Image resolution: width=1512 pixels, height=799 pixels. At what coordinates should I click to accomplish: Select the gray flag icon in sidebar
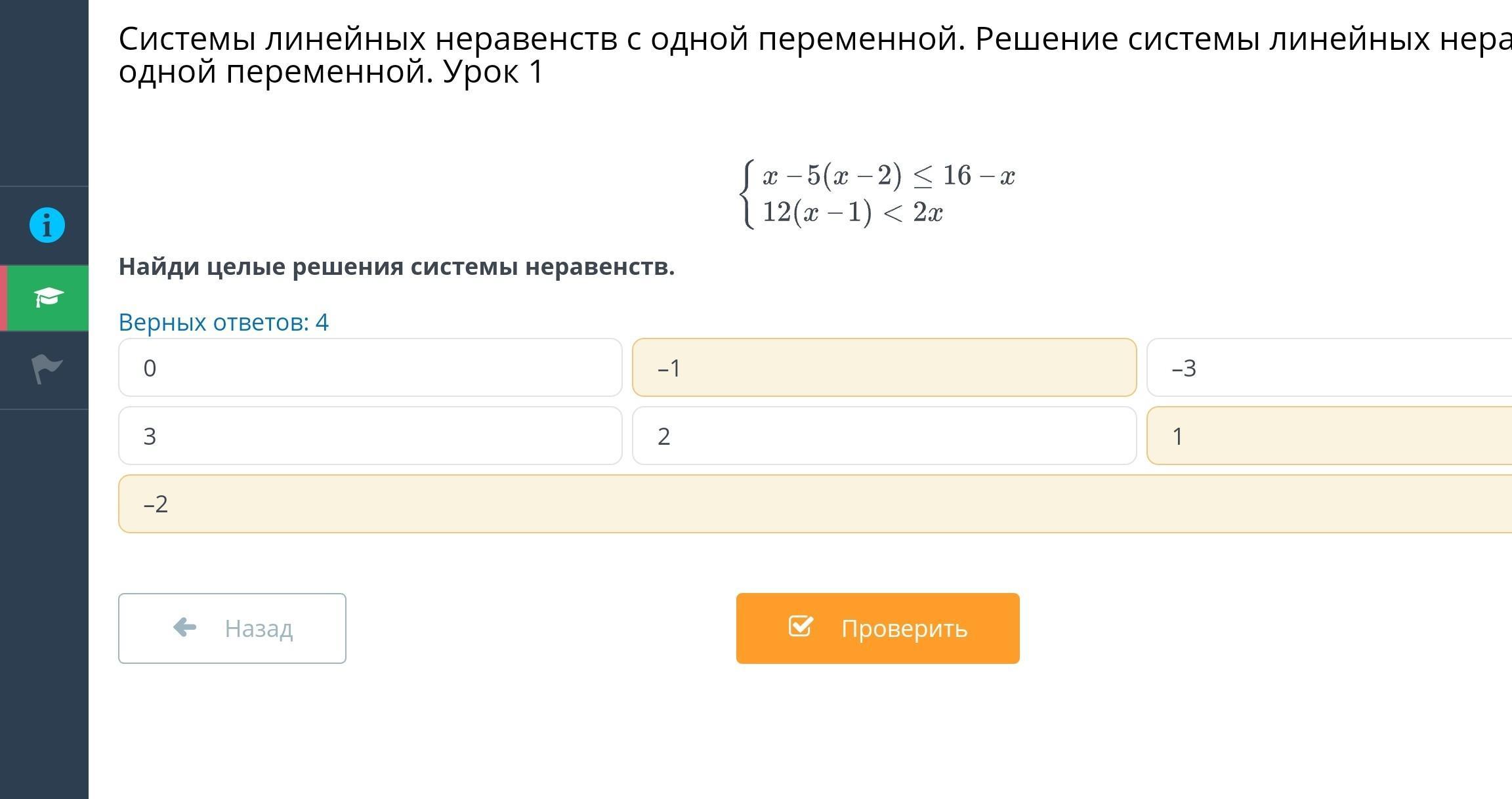point(47,369)
